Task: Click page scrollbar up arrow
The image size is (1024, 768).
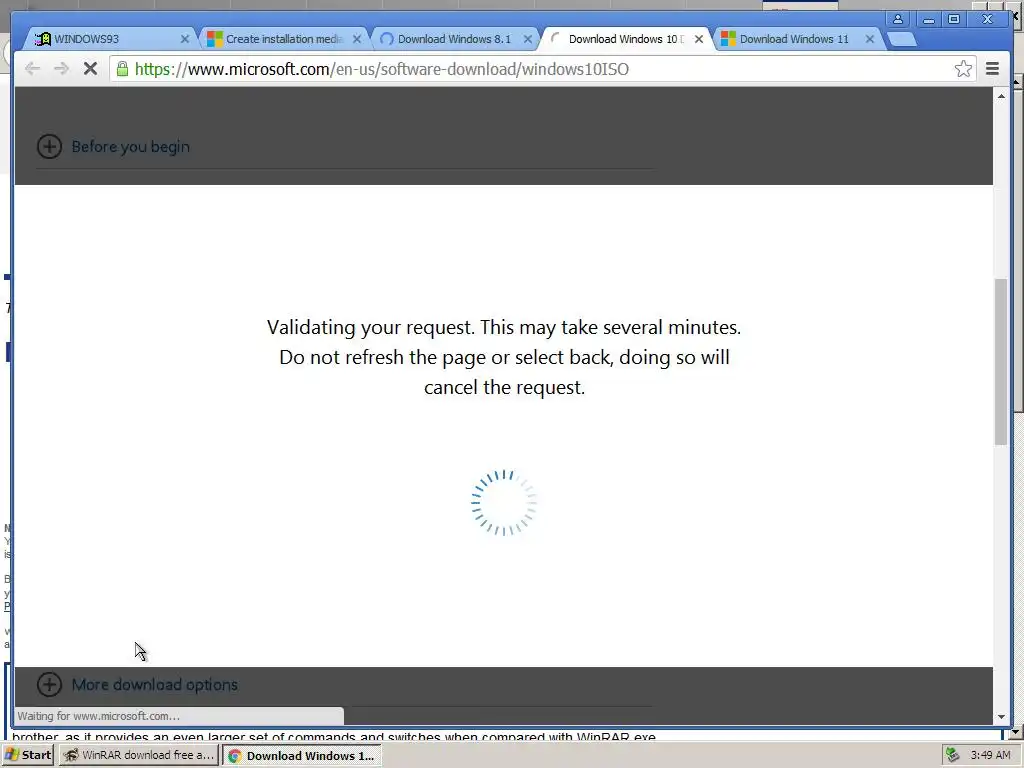Action: point(1001,96)
